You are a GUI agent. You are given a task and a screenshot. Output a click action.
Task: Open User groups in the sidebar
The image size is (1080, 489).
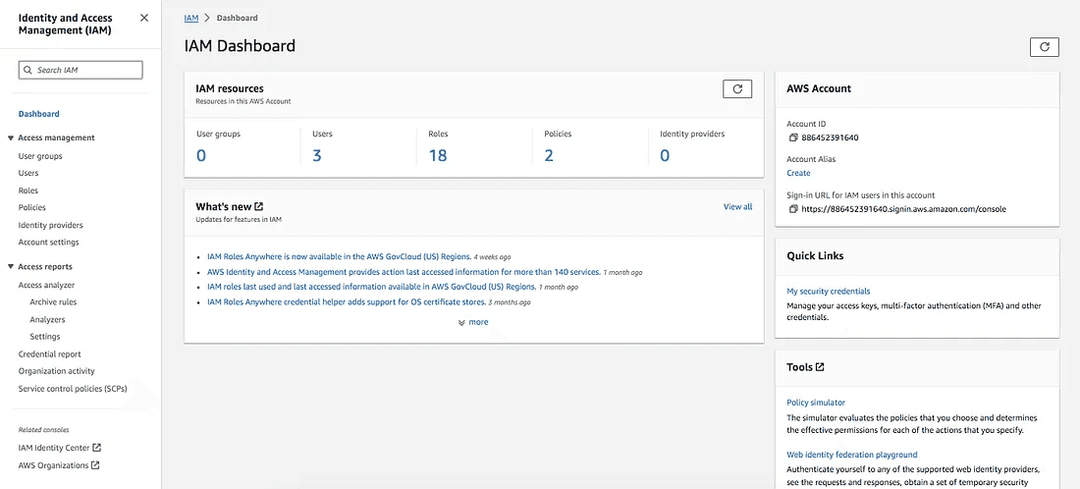coord(40,156)
